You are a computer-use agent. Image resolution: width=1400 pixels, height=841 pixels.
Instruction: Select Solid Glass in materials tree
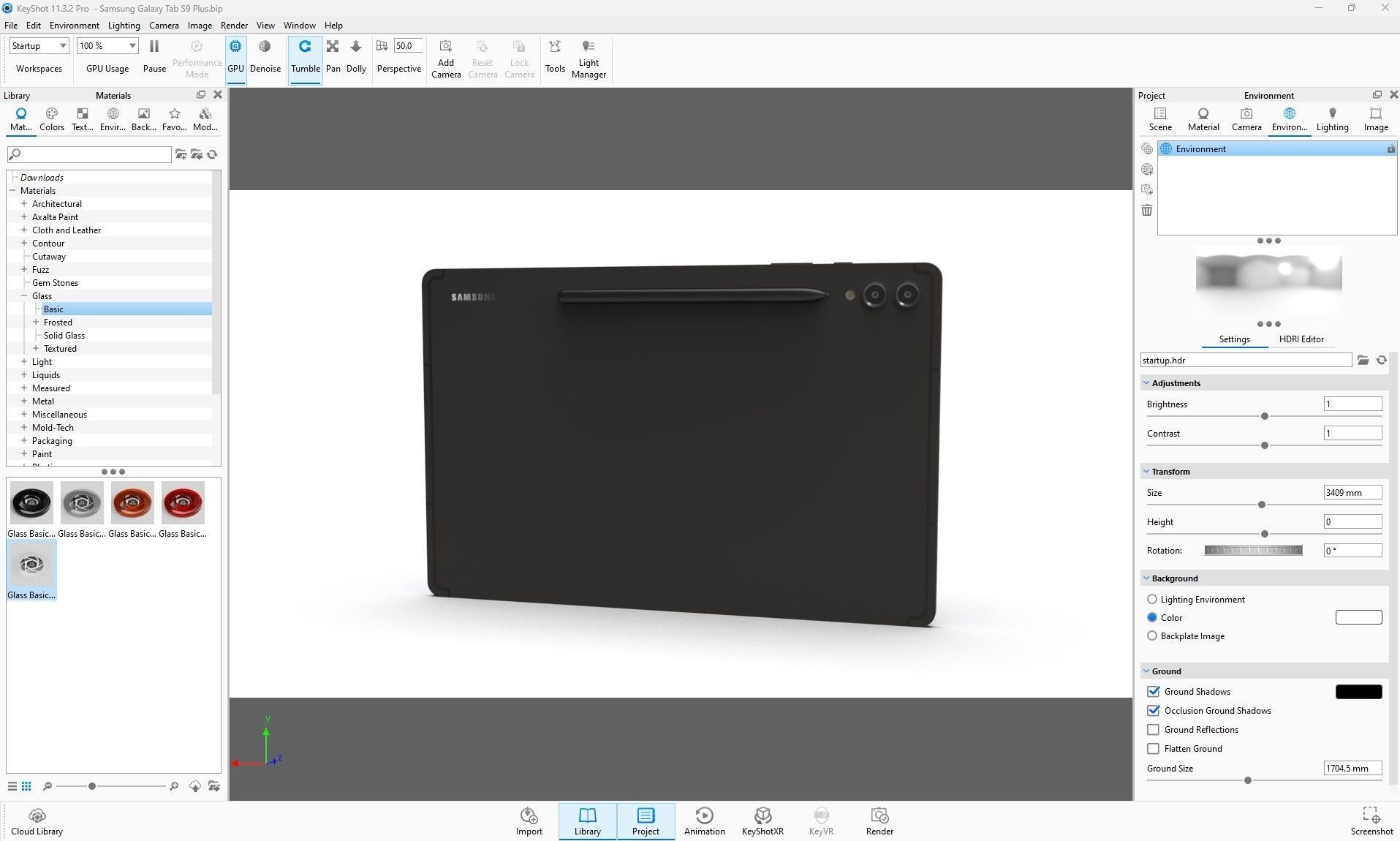point(64,335)
